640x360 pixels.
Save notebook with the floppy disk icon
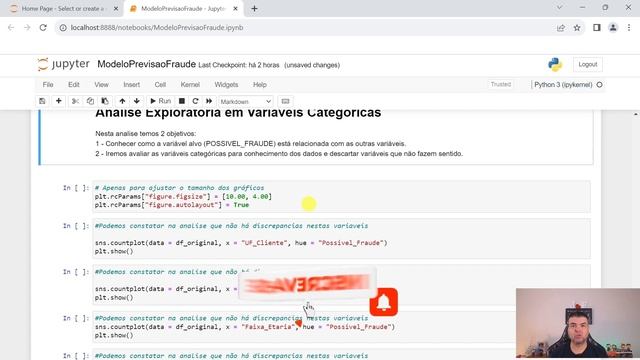[42, 101]
